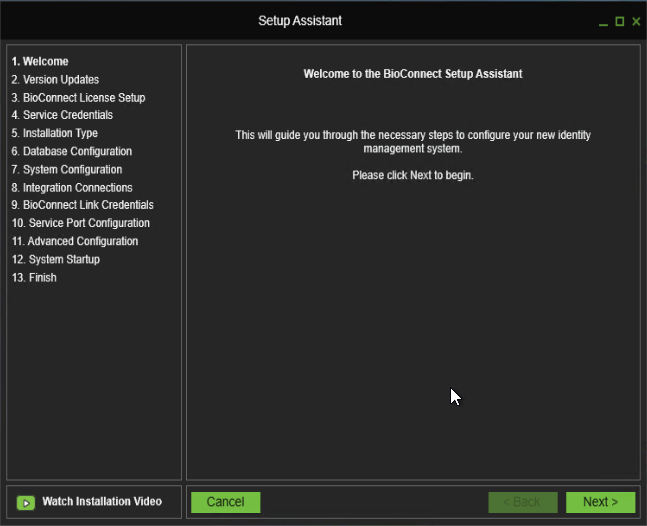Viewport: 647px width, 526px height.
Task: Click the System Startup step
Action: pos(55,259)
